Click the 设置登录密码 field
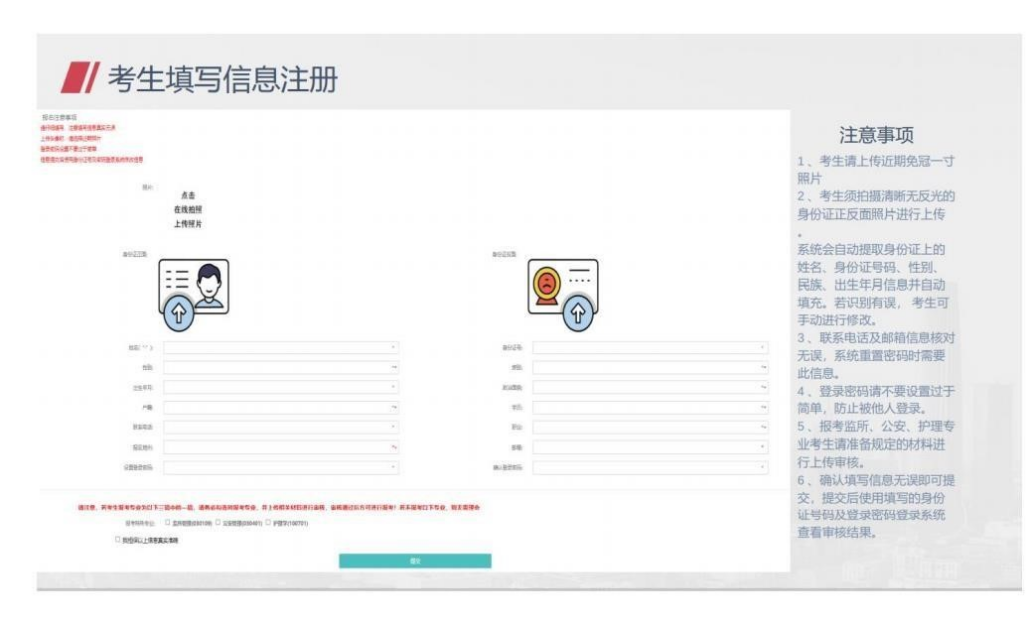 [x=281, y=467]
